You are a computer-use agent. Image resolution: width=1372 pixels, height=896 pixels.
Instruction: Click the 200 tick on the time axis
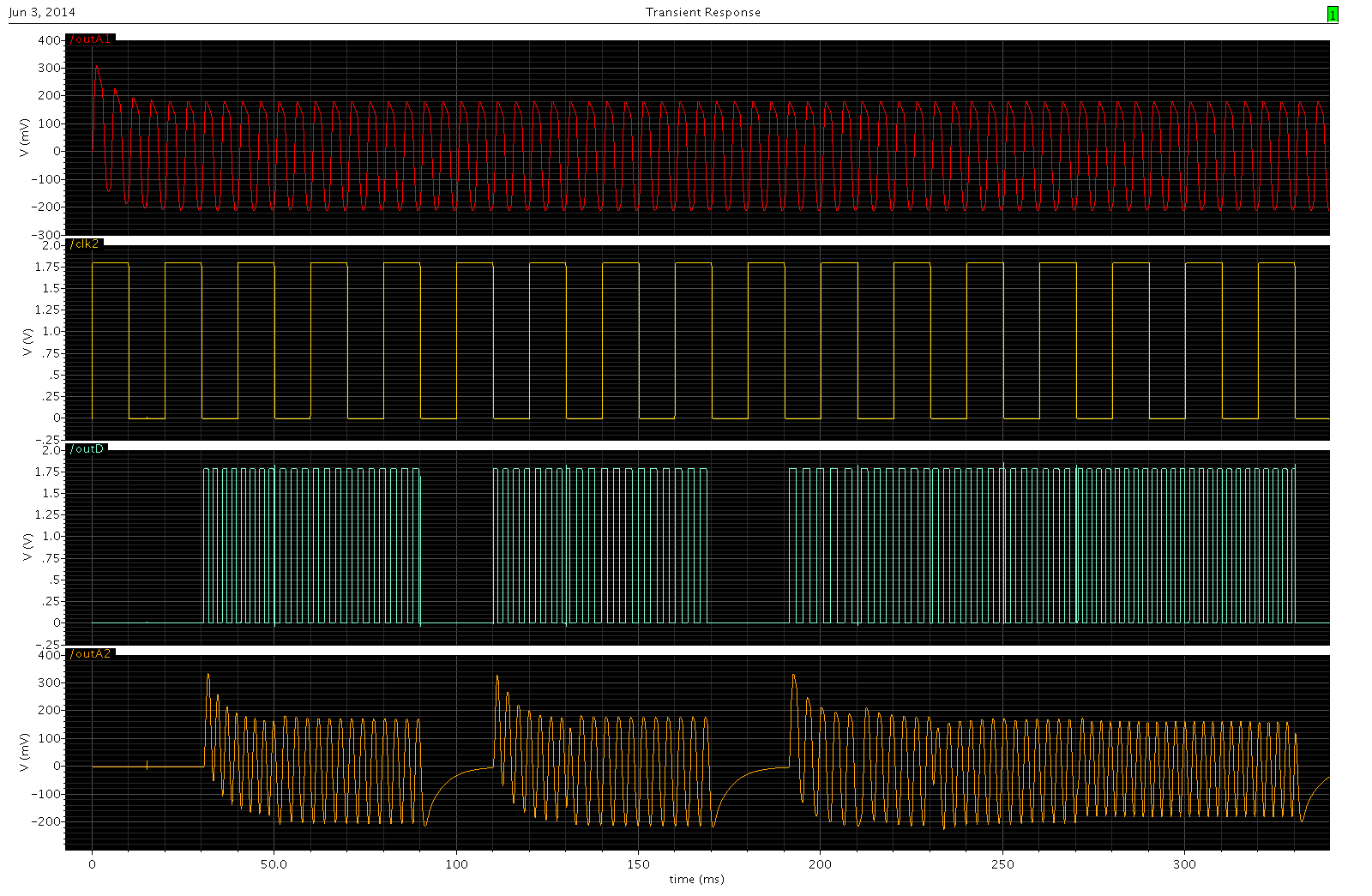click(821, 864)
